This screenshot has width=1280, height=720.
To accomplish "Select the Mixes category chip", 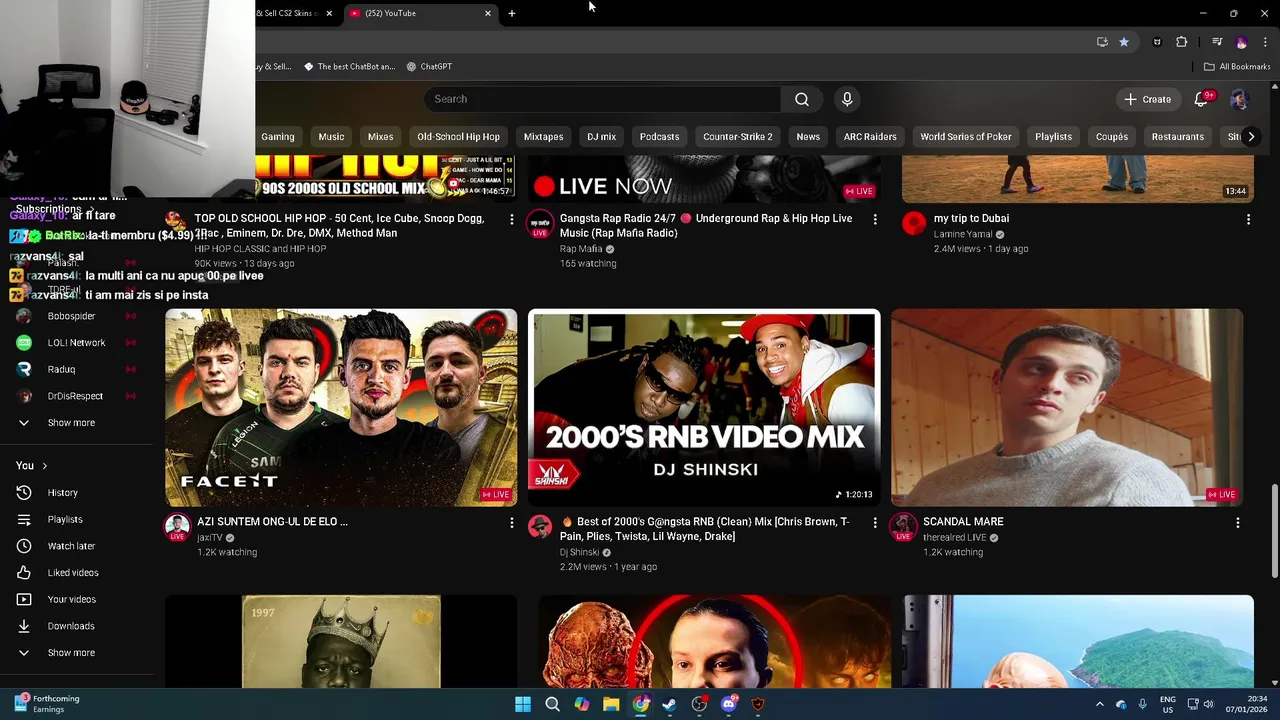I will click(x=380, y=137).
